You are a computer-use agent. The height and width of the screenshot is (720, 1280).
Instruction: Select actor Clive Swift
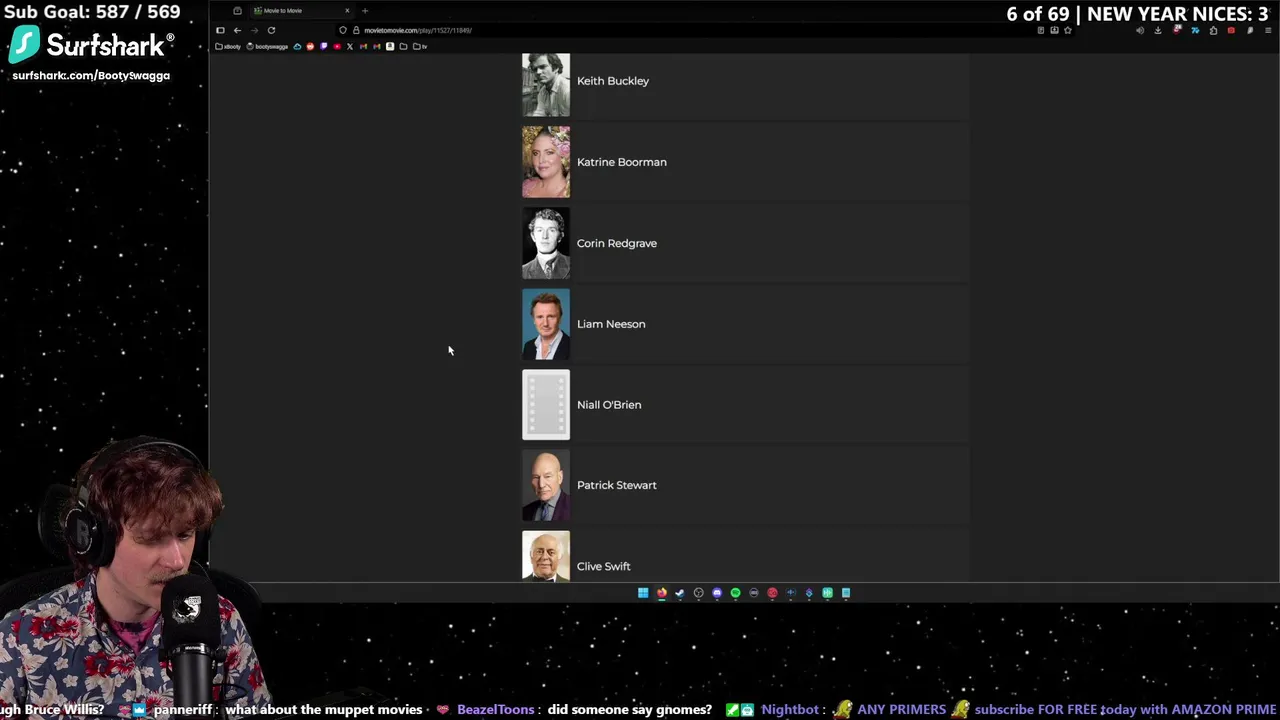click(745, 556)
